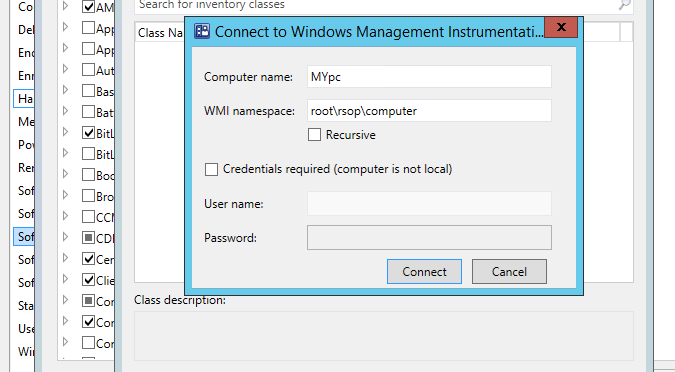This screenshot has height=372, width=675.
Task: Select the 'Use' entry in the left list
Action: tap(25, 329)
